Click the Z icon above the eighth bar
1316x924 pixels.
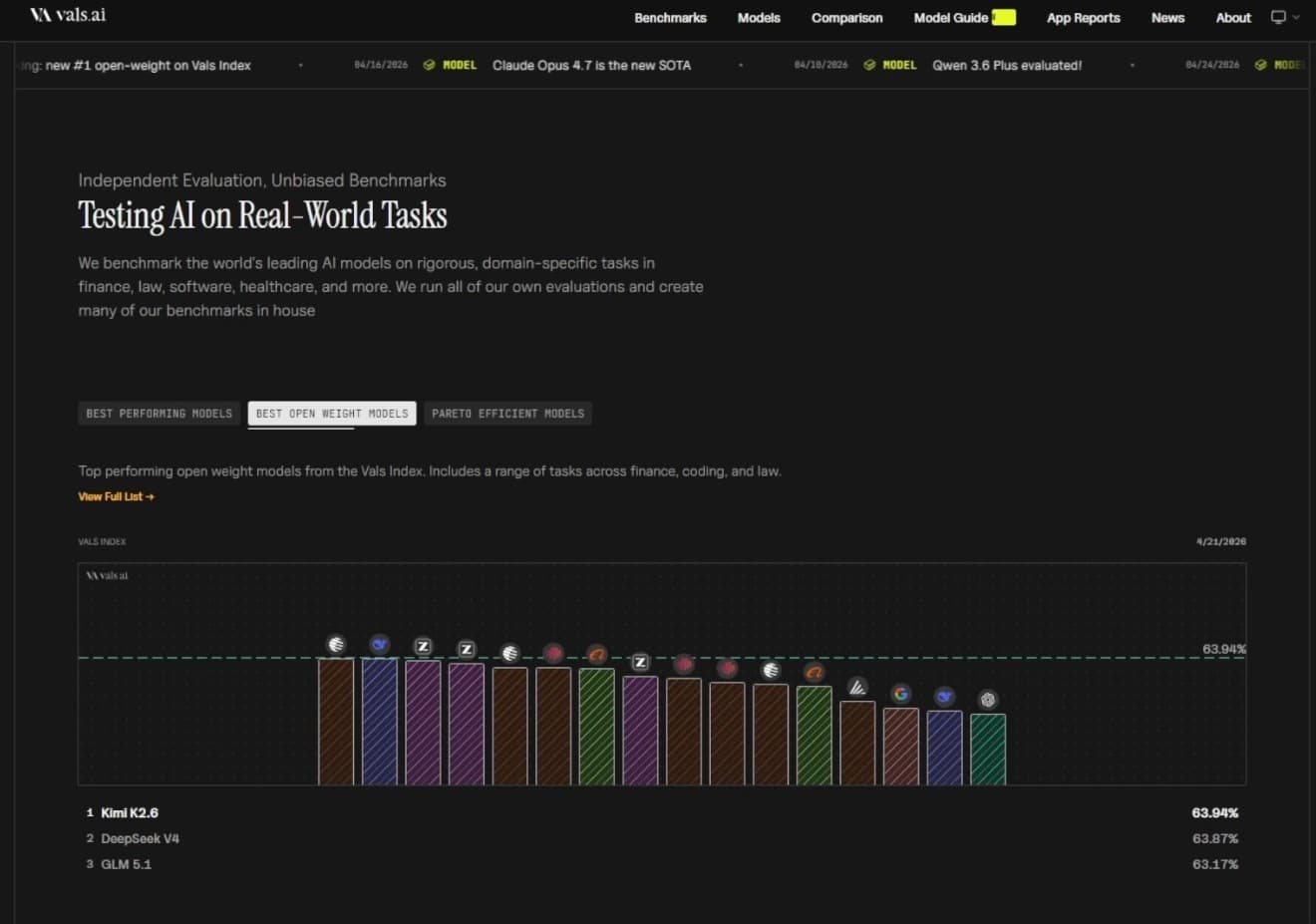(640, 662)
